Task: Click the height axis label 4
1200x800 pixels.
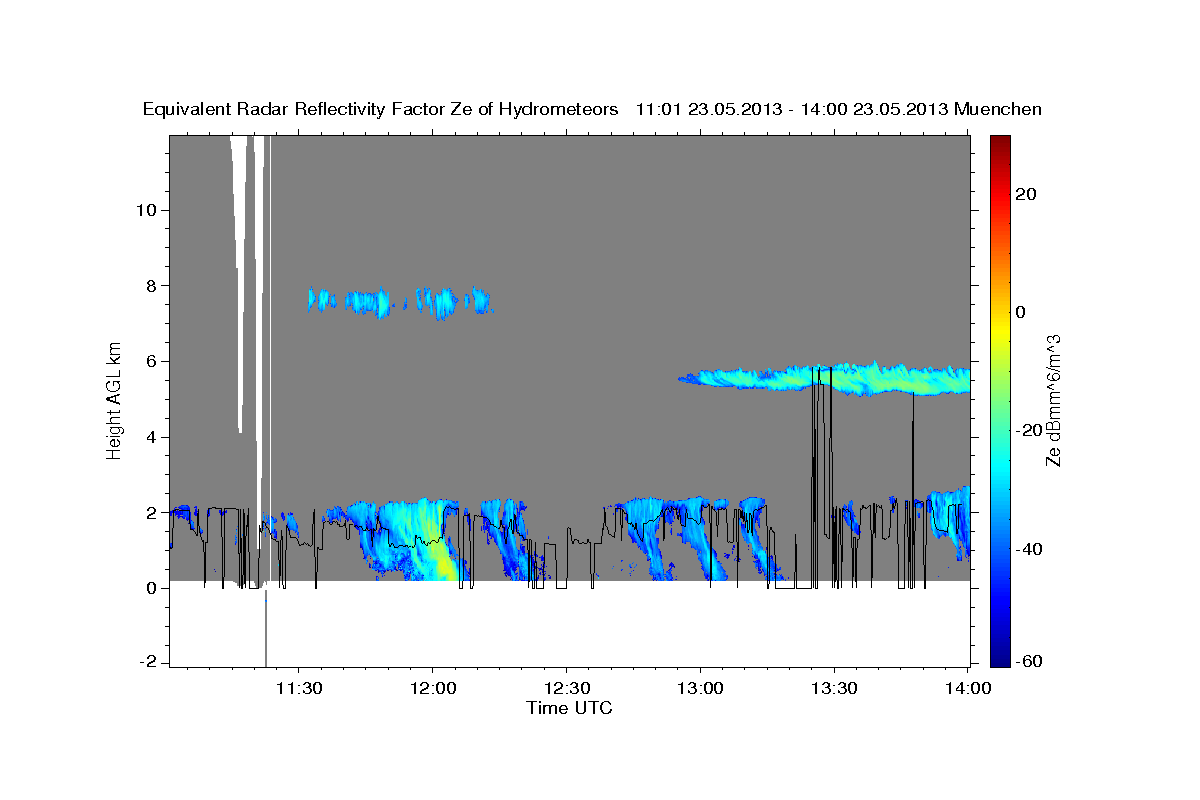Action: tap(151, 437)
